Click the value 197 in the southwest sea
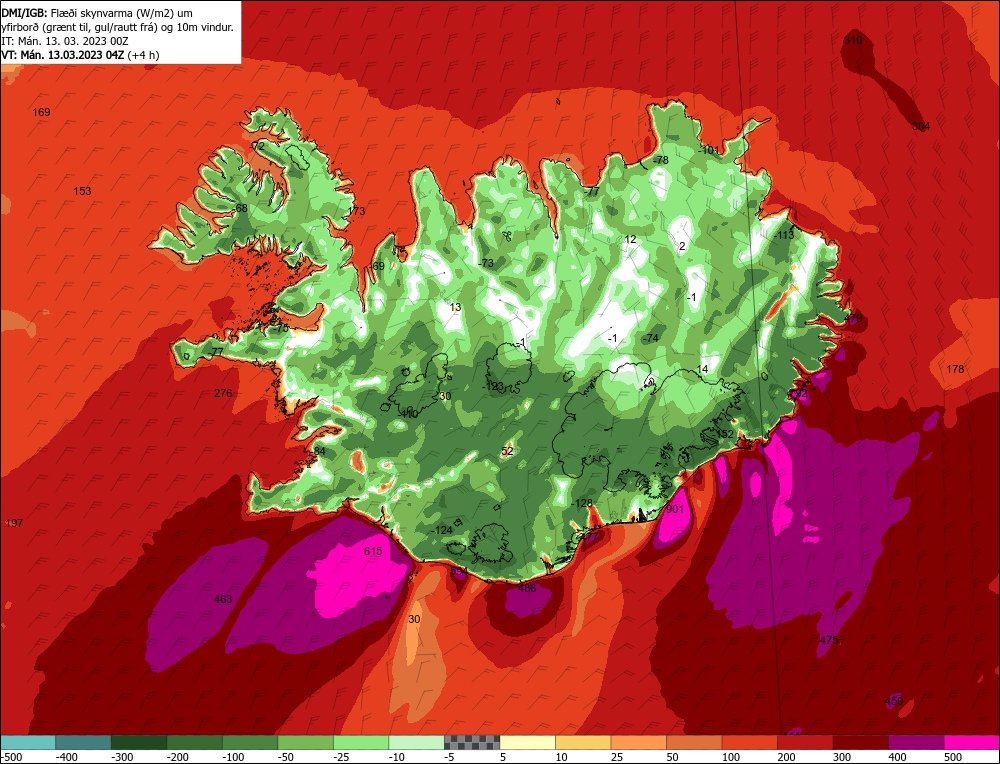This screenshot has width=1000, height=764. tap(14, 523)
